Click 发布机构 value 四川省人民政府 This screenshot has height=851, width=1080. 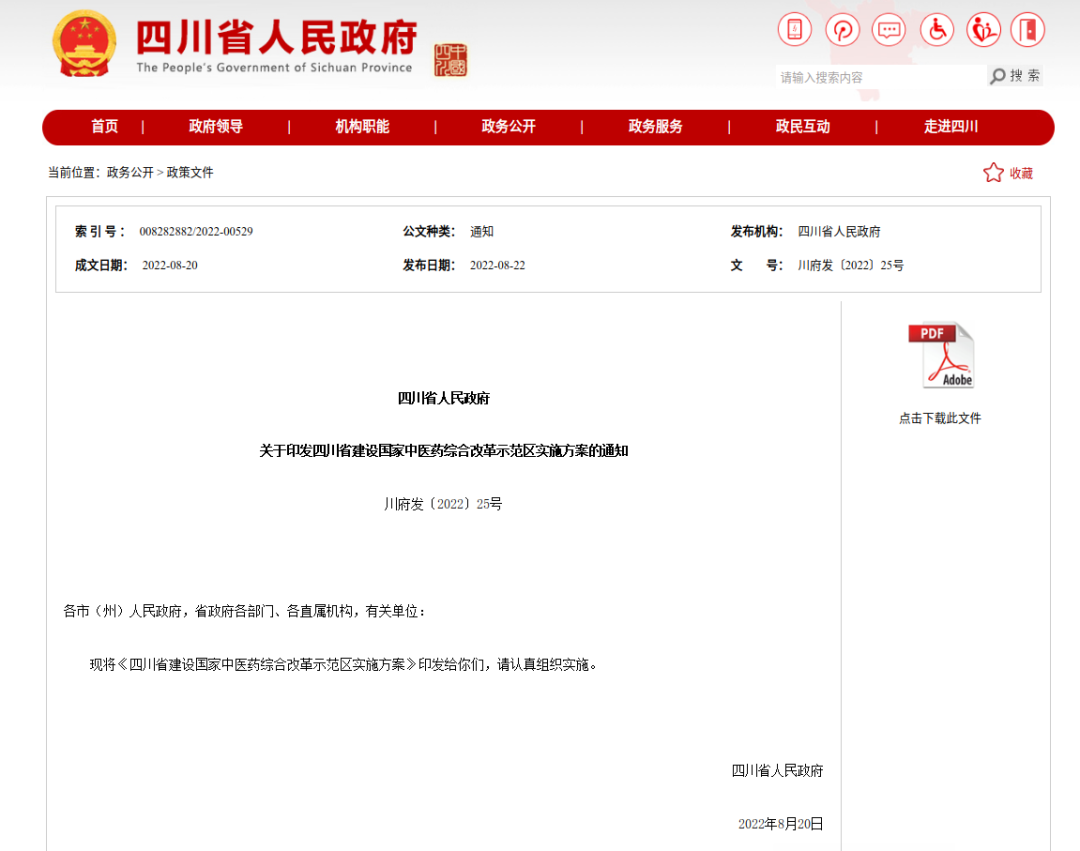[x=839, y=232]
